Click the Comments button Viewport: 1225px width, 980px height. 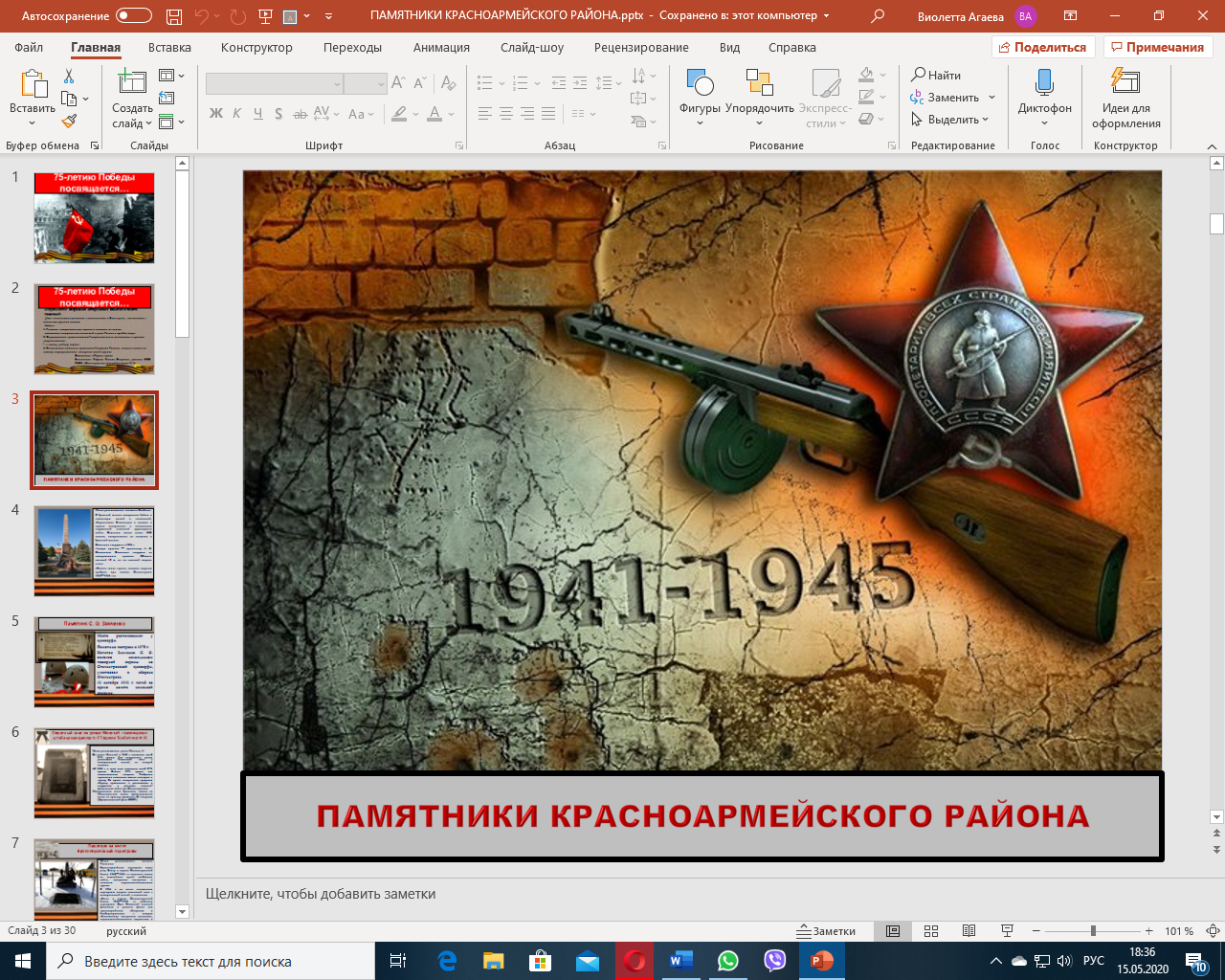pyautogui.click(x=1157, y=47)
